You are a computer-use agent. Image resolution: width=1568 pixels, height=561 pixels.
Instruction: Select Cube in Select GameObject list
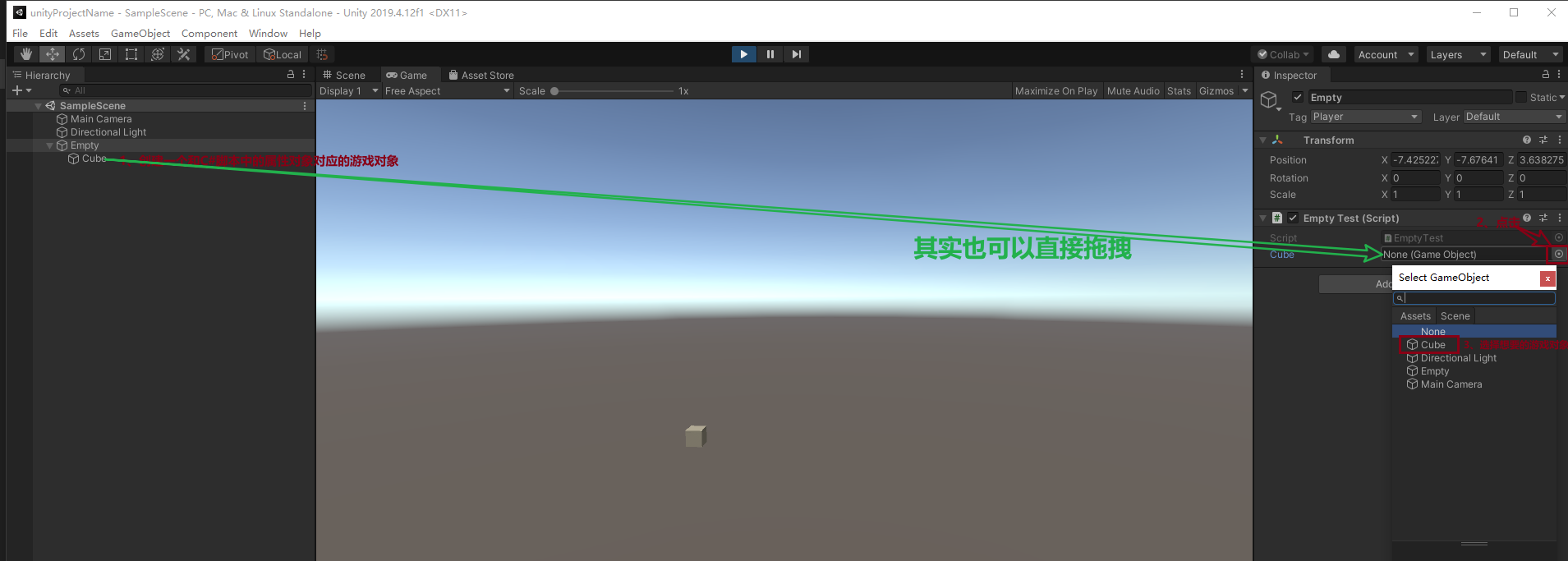1432,345
